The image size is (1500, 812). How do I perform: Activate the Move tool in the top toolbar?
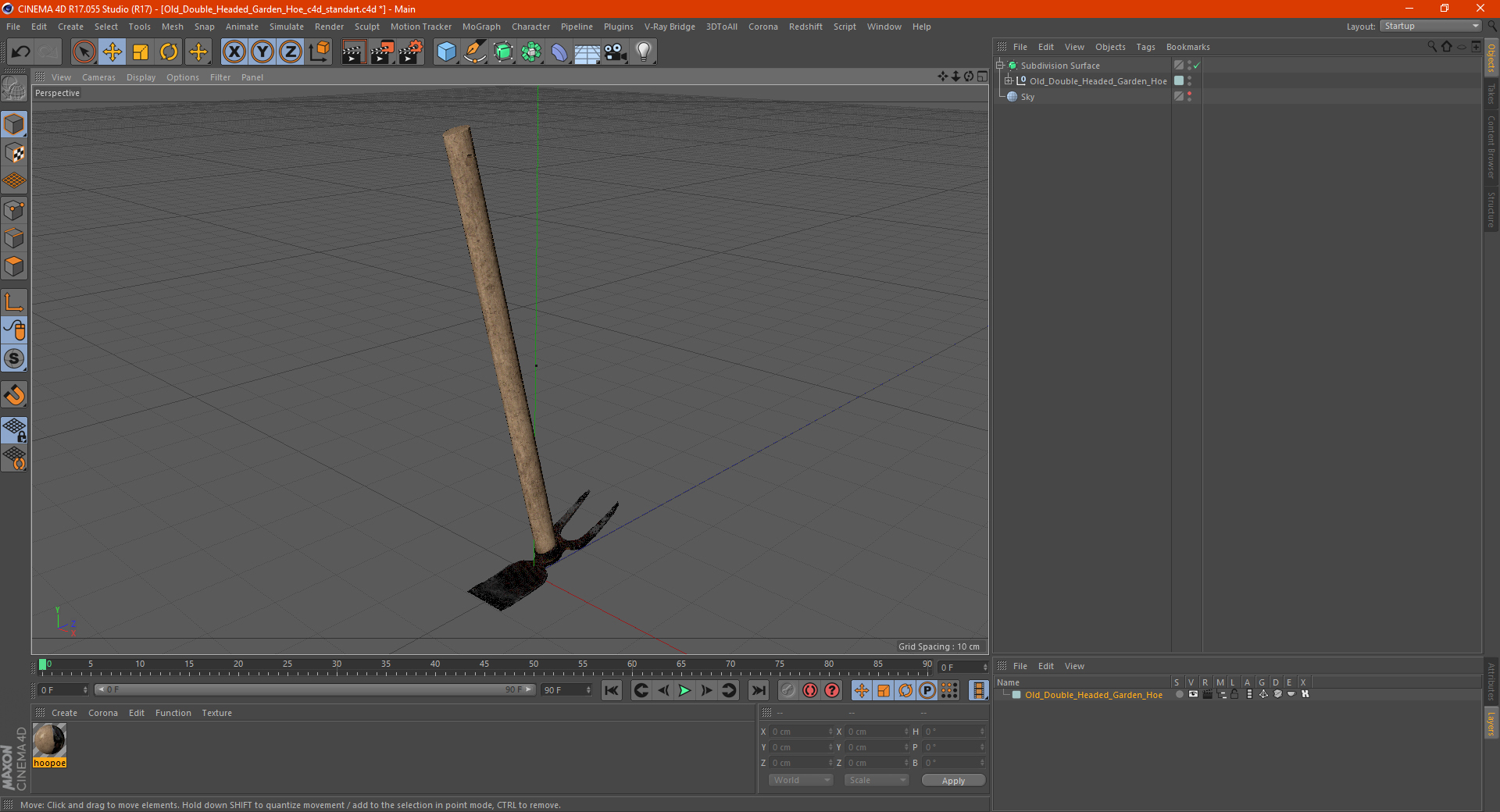click(x=112, y=52)
